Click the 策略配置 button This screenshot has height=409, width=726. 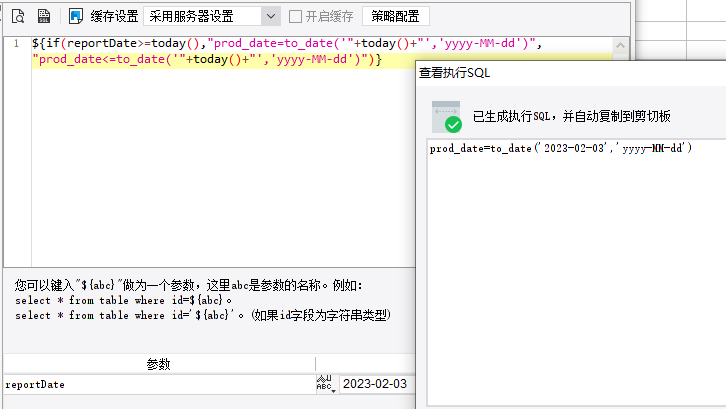coord(395,17)
